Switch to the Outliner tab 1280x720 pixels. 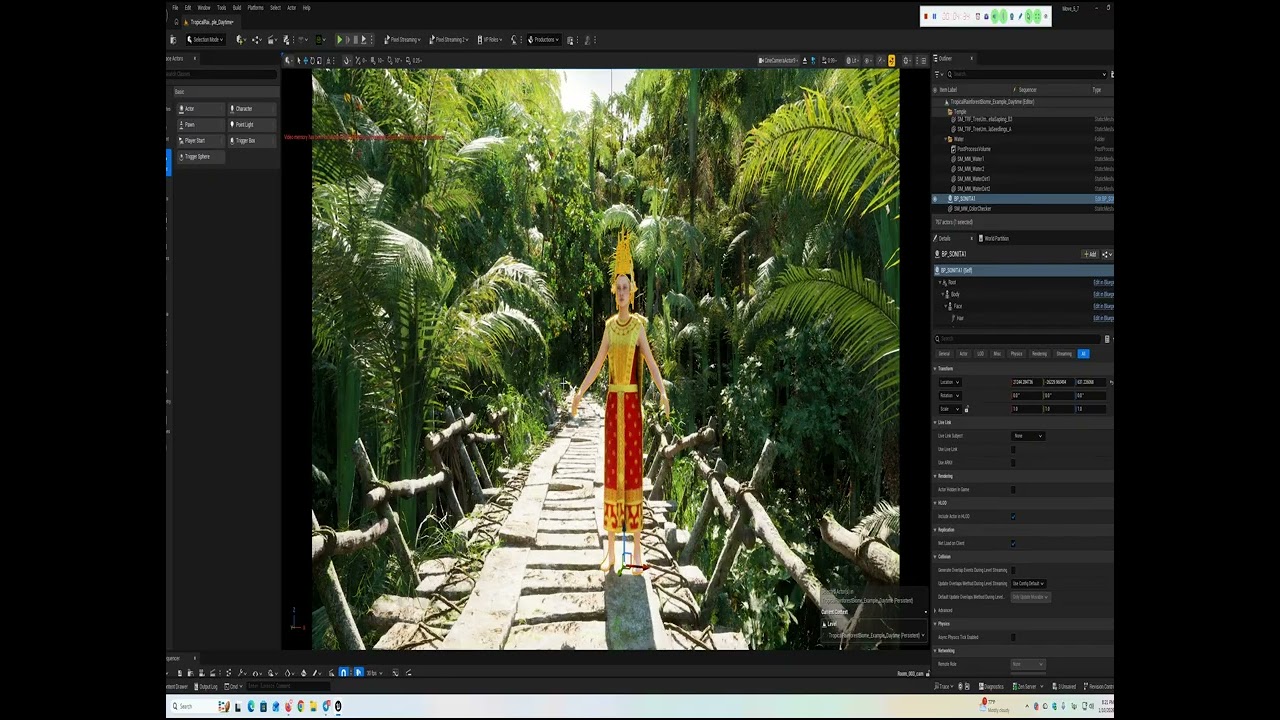946,59
